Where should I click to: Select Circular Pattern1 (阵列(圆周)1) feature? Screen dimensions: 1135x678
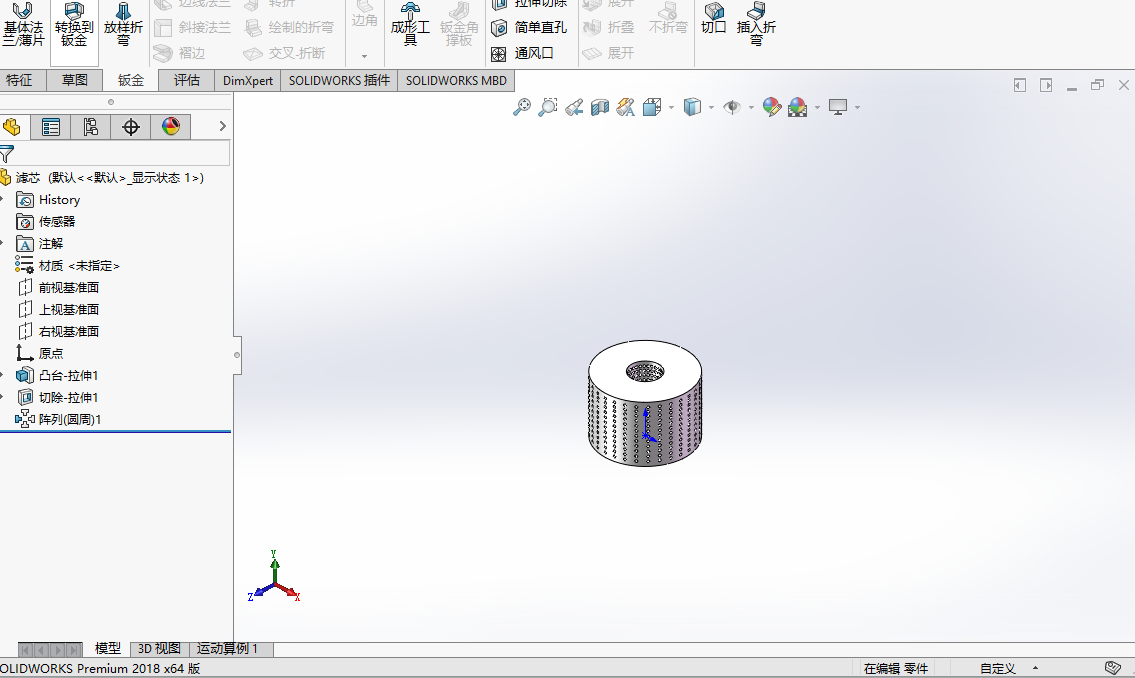point(59,420)
